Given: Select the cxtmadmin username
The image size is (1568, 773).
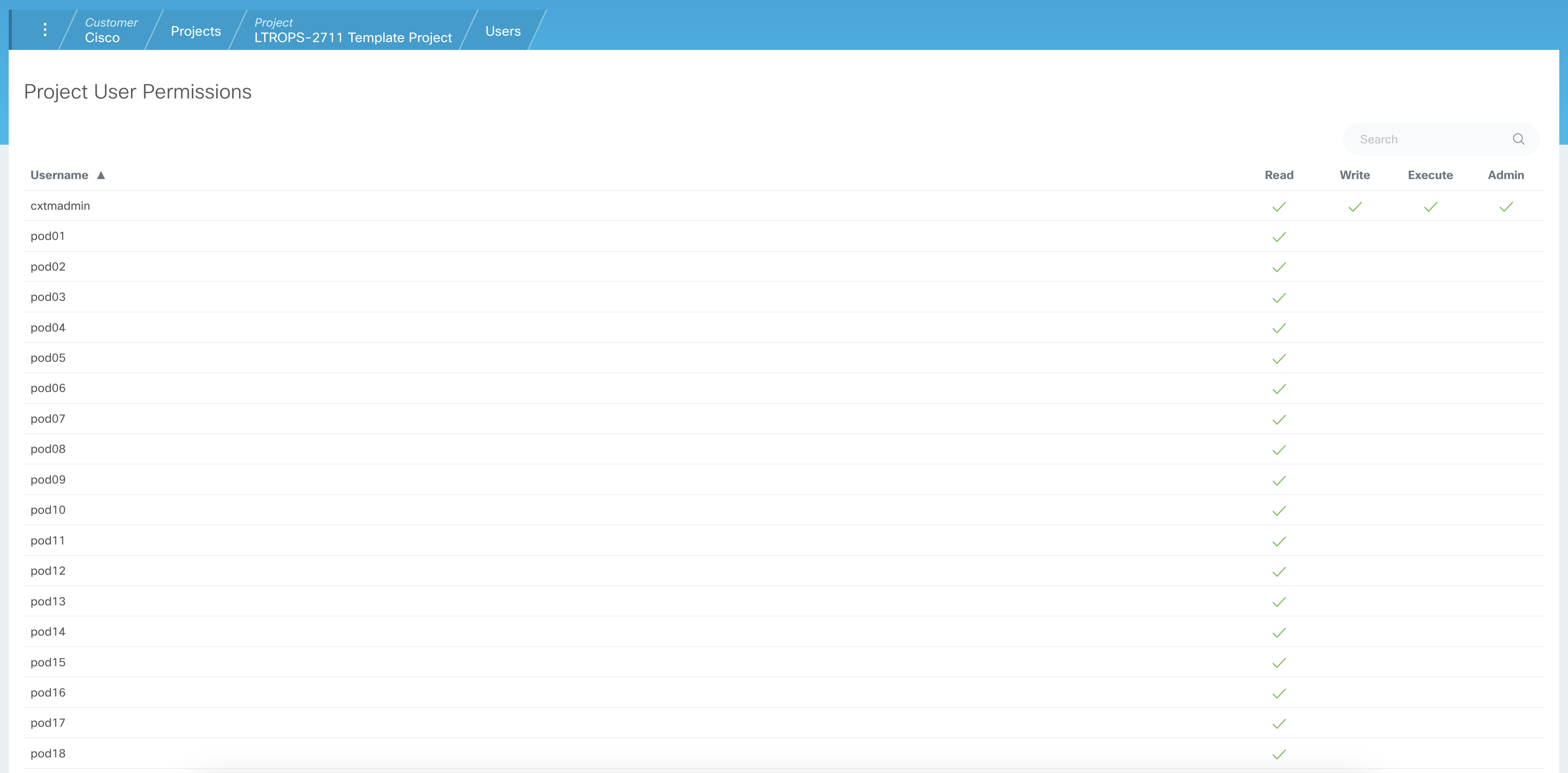Looking at the screenshot, I should coord(60,206).
